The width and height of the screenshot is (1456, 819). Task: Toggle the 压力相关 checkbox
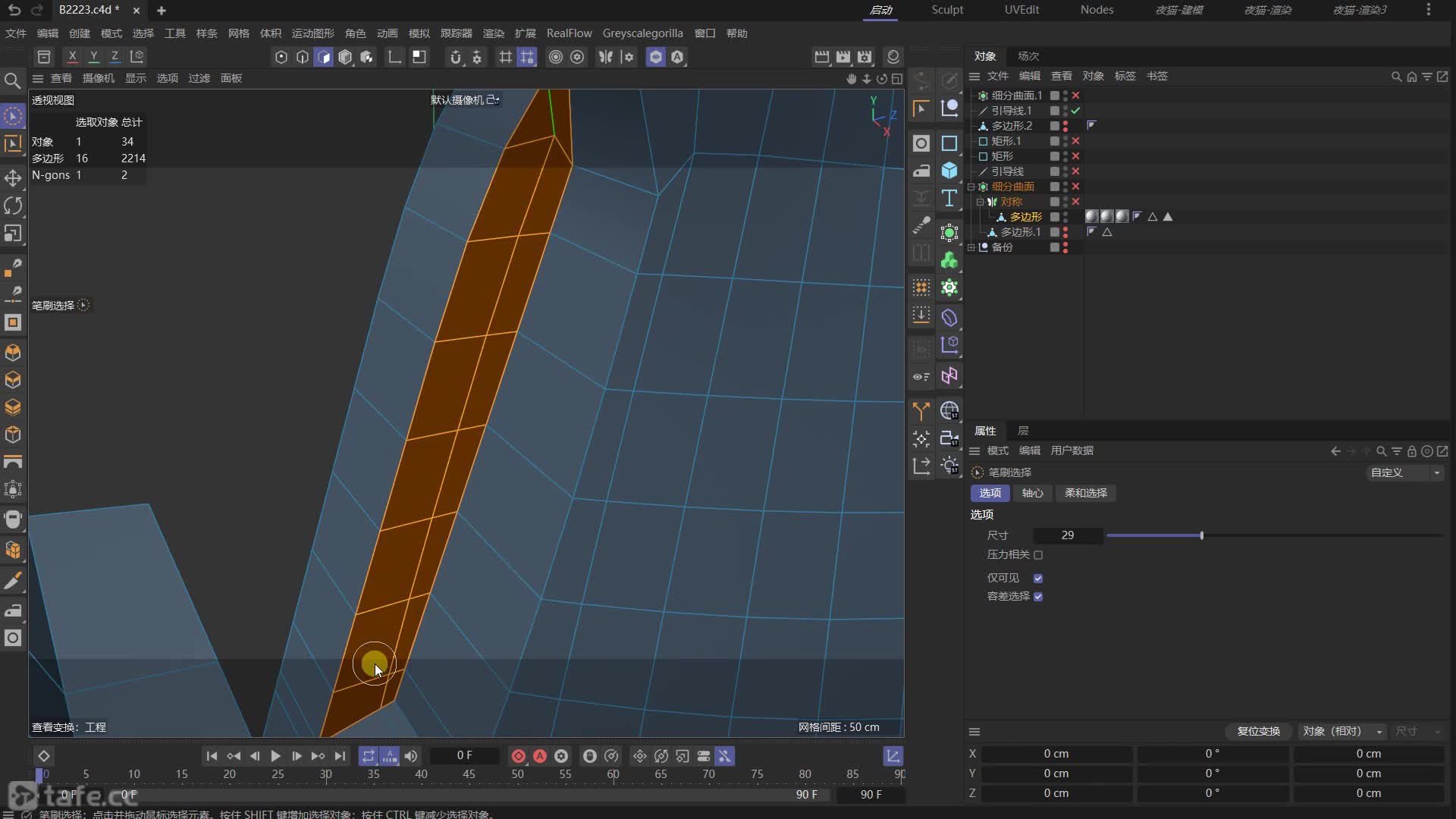[1038, 555]
